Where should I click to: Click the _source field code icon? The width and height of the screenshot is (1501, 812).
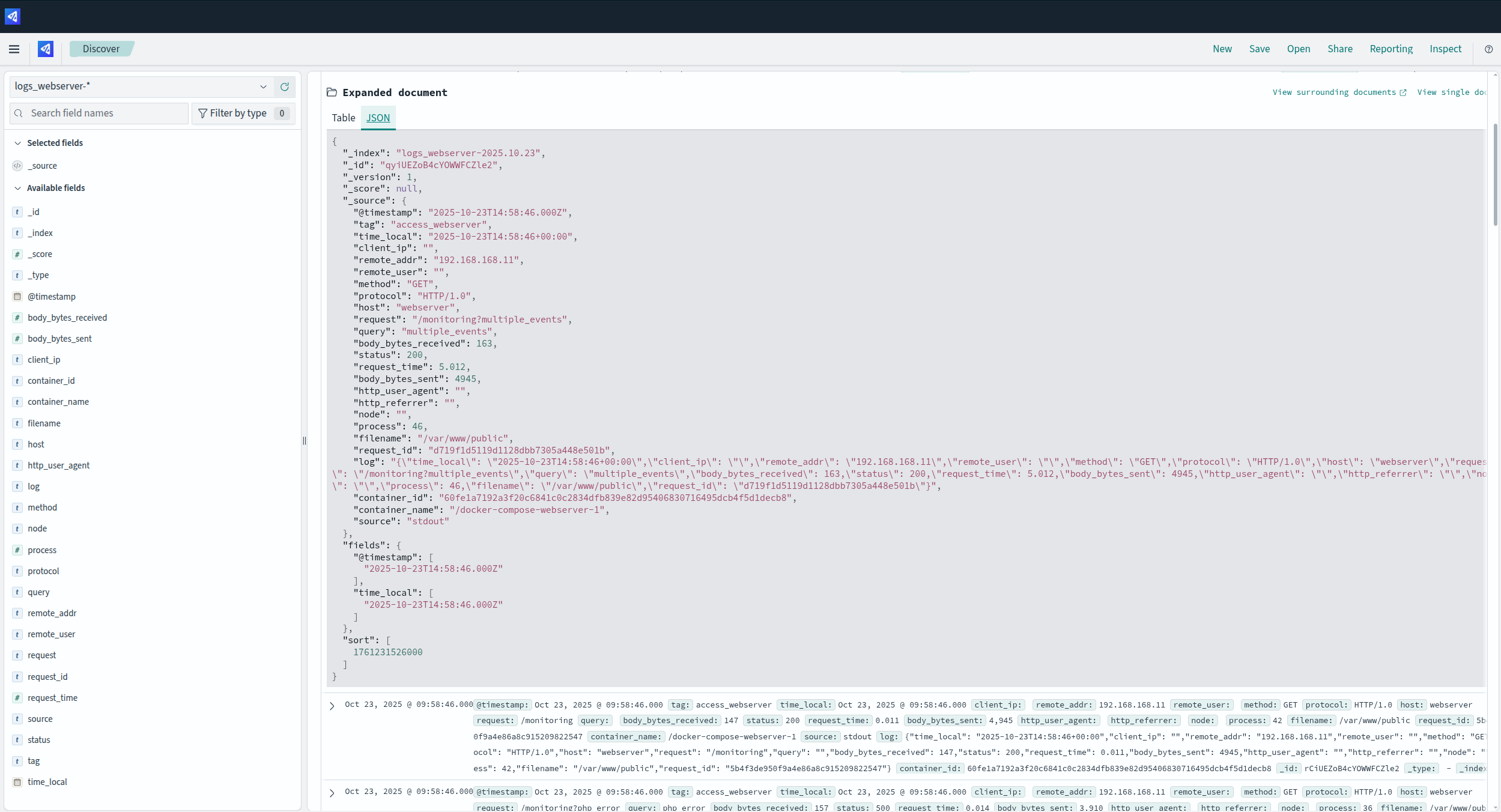pos(17,166)
